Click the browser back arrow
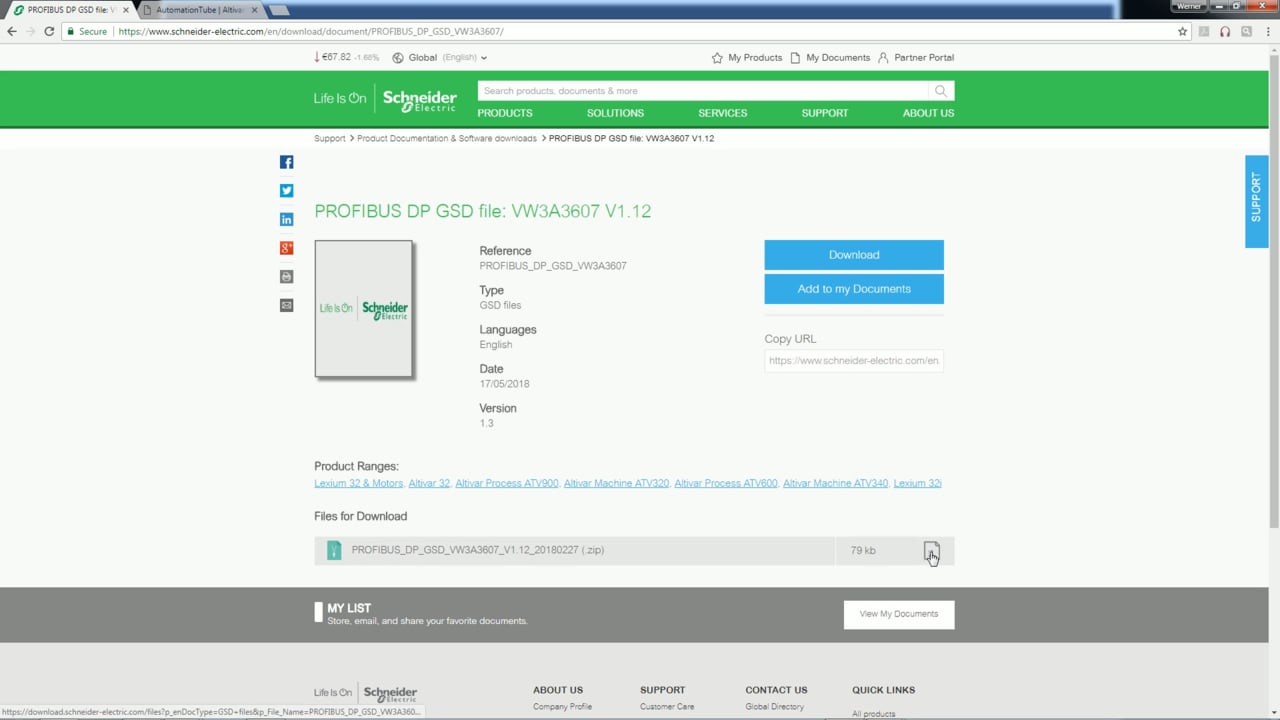Image resolution: width=1280 pixels, height=720 pixels. tap(12, 31)
